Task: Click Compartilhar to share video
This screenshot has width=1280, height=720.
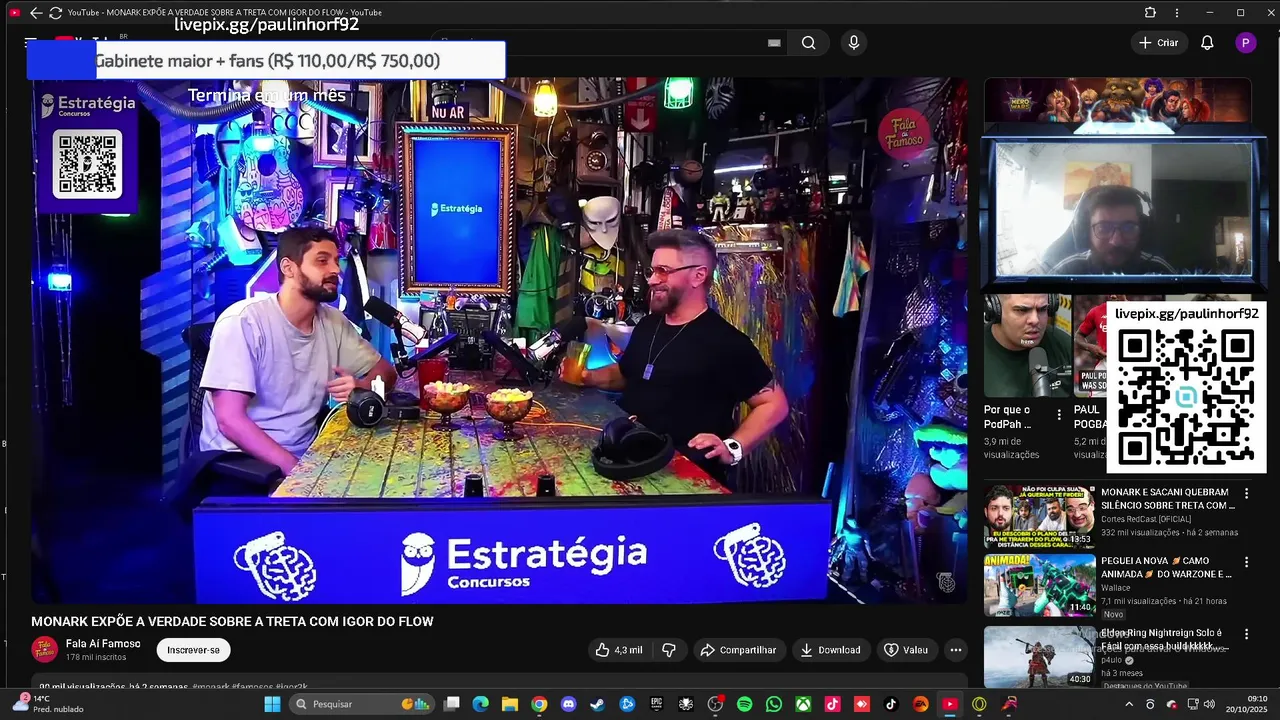Action: [739, 650]
